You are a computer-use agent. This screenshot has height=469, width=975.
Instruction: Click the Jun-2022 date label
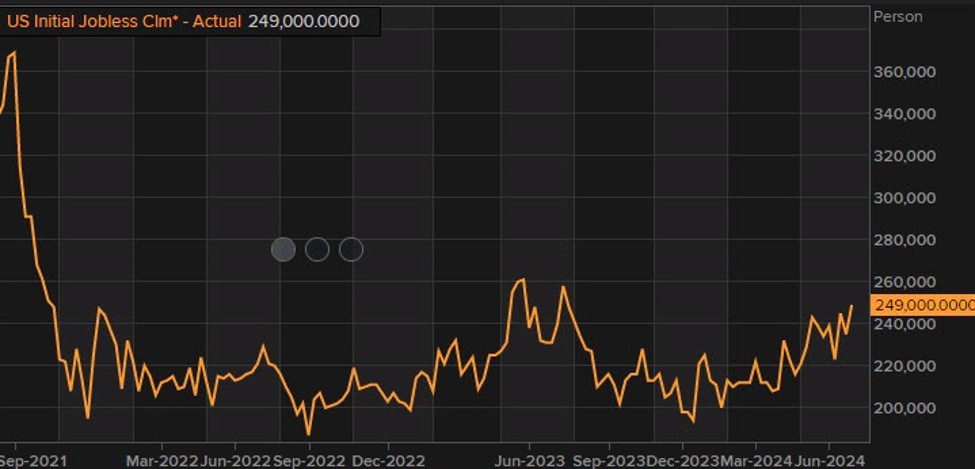point(236,462)
